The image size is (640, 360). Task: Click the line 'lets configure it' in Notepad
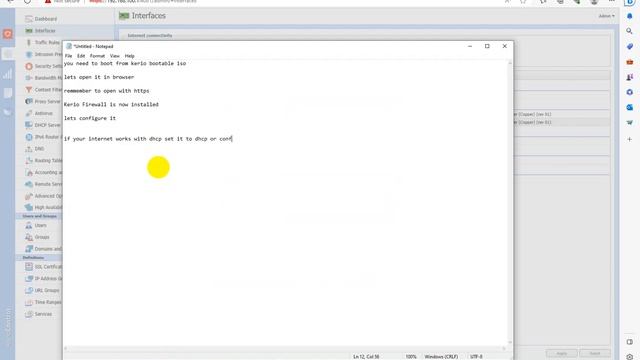coord(90,118)
